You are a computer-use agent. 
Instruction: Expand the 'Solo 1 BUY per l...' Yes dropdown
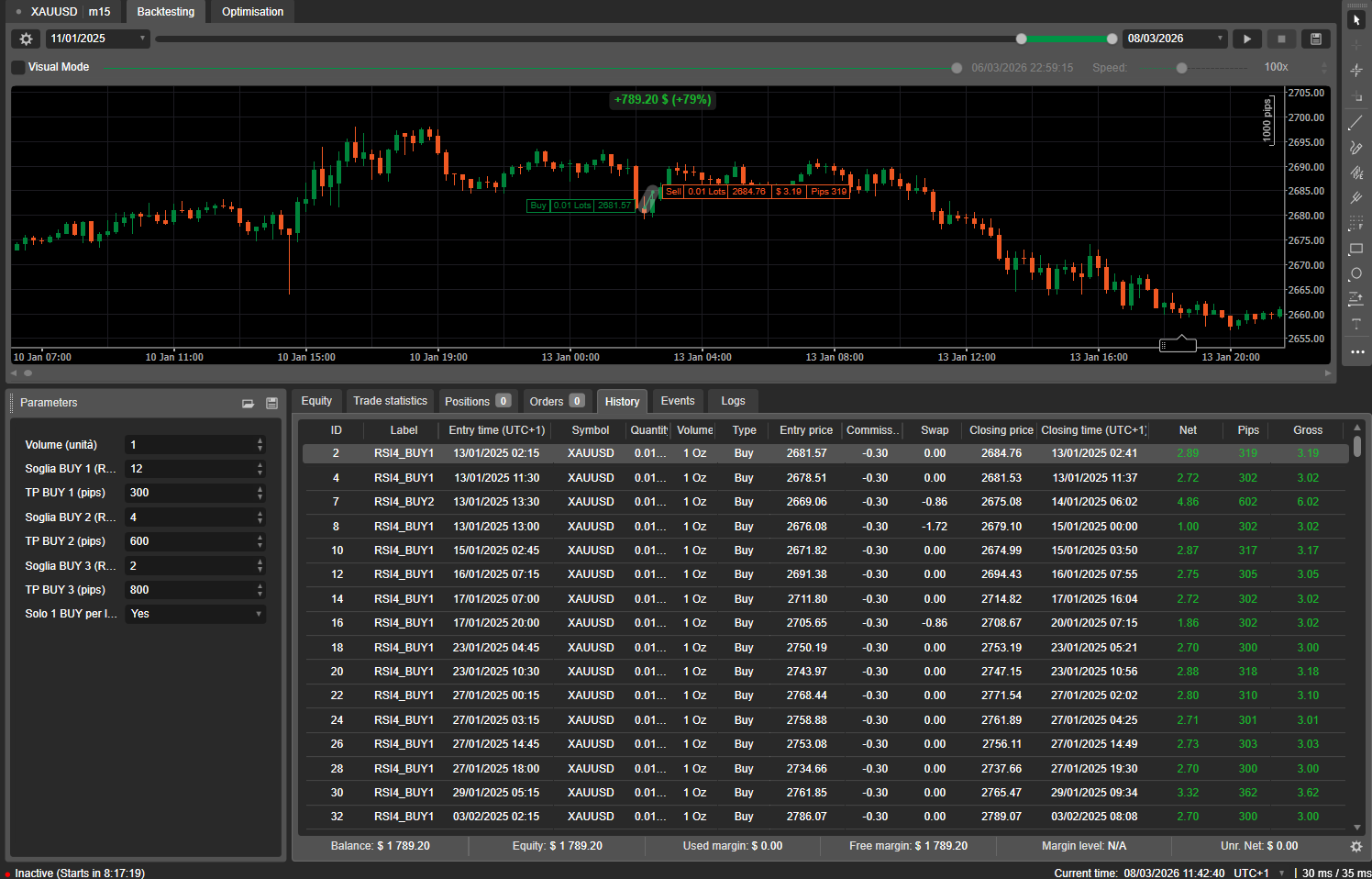pos(195,614)
